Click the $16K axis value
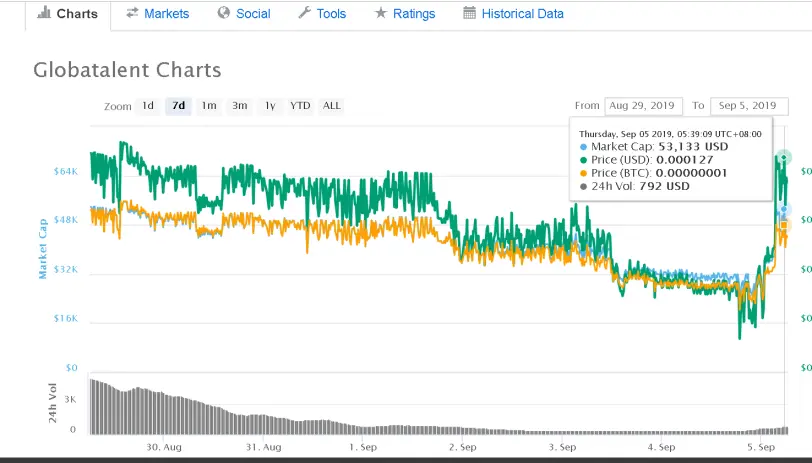812x463 pixels. [66, 318]
